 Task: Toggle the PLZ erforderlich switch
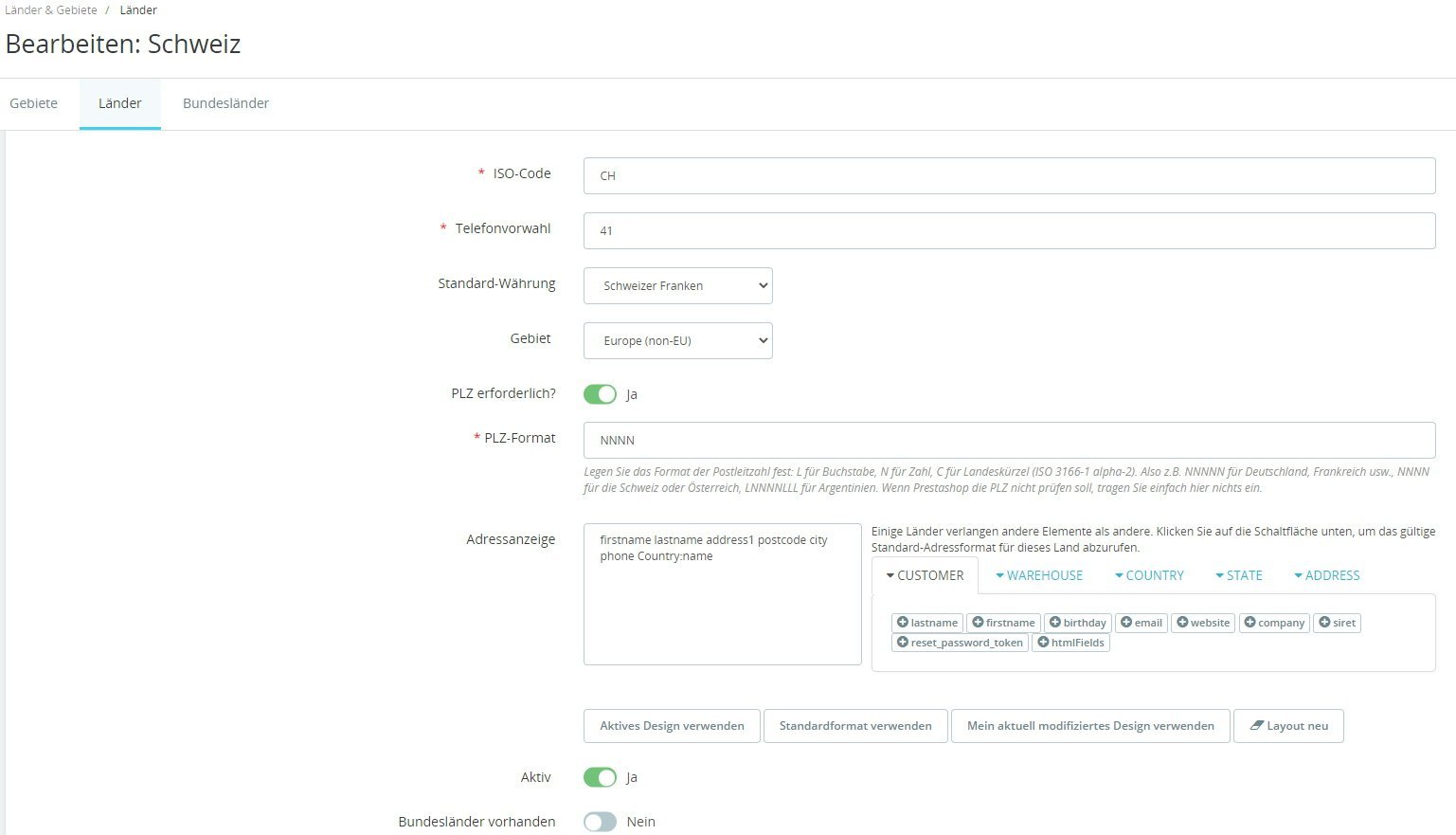click(600, 394)
